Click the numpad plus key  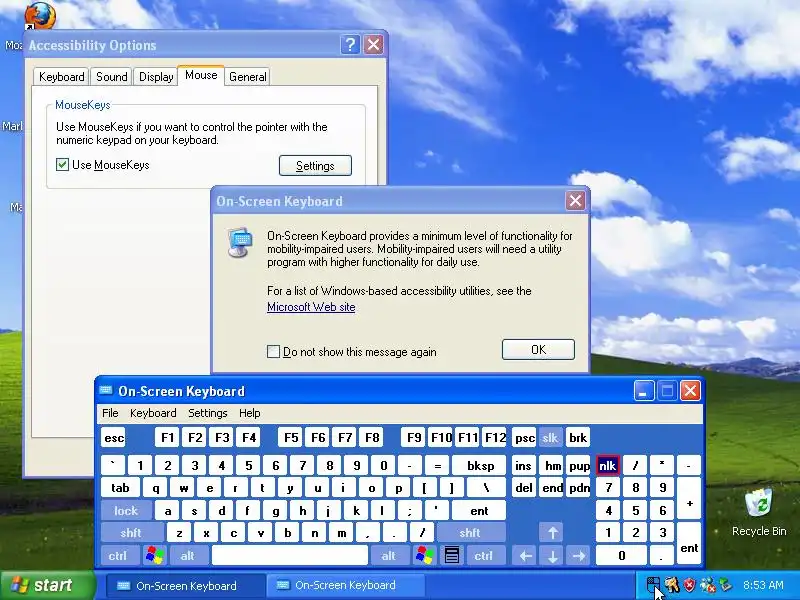click(689, 498)
